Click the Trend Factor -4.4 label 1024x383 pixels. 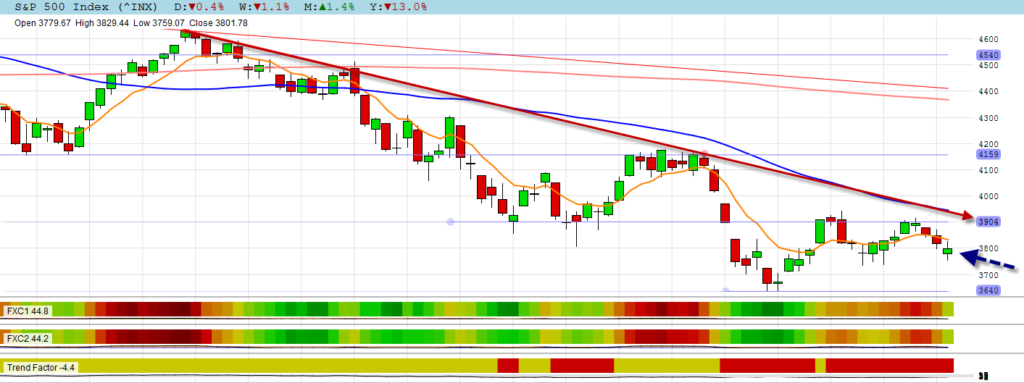(41, 367)
